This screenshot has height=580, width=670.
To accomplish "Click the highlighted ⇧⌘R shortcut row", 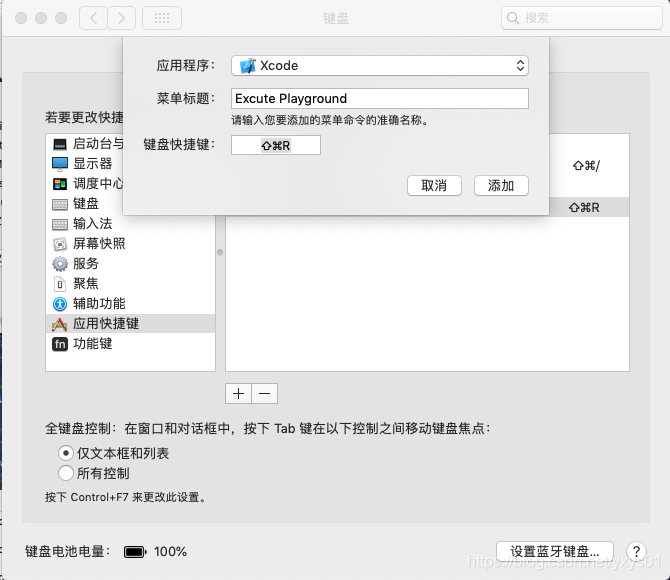I will pos(589,207).
